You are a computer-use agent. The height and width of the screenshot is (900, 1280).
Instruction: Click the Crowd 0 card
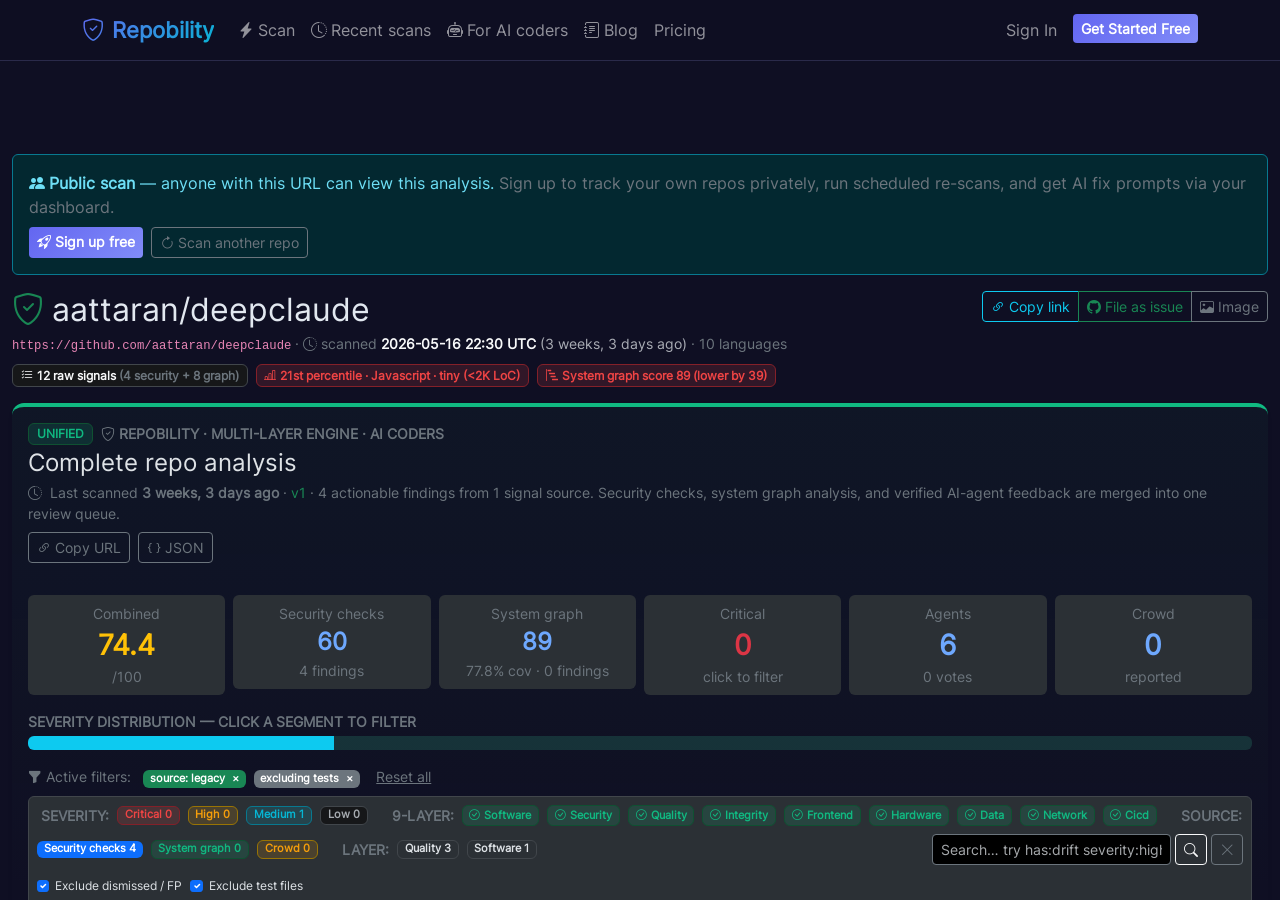coord(1153,645)
